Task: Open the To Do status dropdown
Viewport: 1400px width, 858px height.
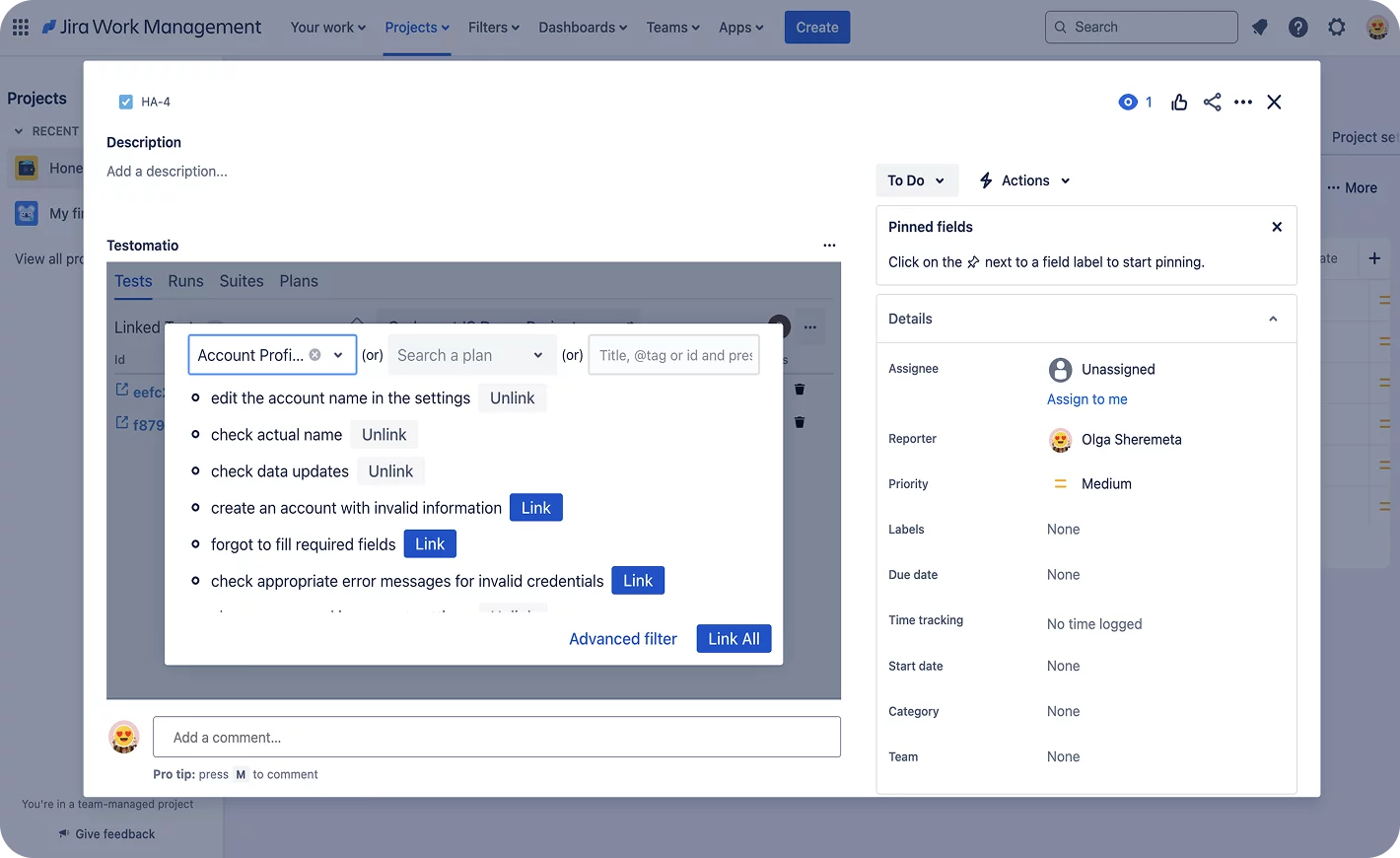Action: point(916,180)
